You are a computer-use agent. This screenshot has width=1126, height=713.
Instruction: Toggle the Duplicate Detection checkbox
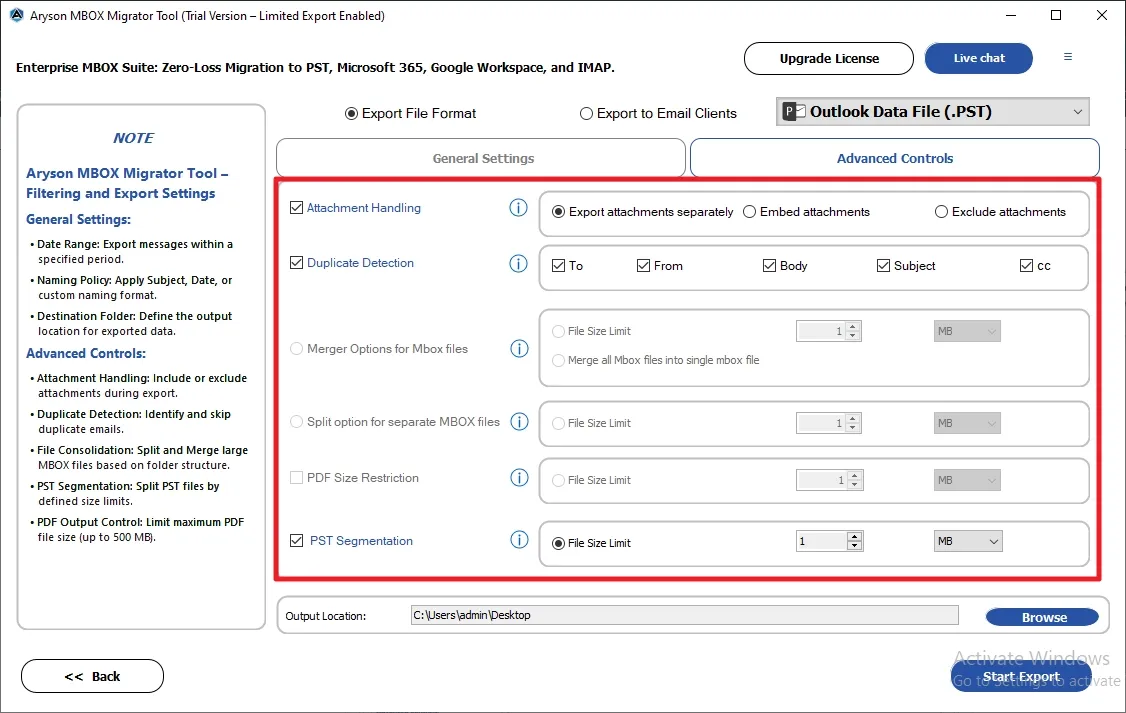click(x=296, y=263)
